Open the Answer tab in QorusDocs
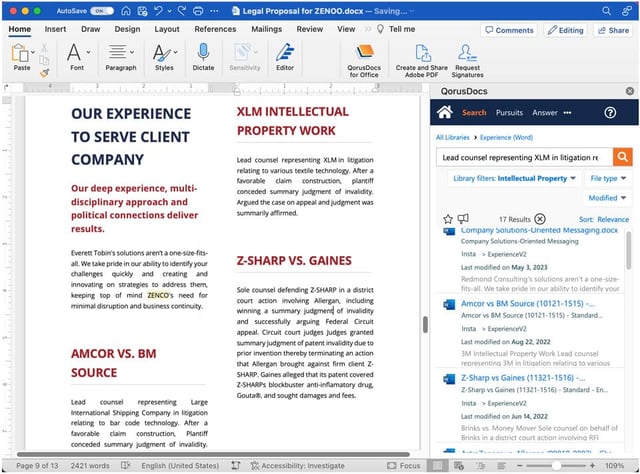The height and width of the screenshot is (474, 640). [x=544, y=113]
